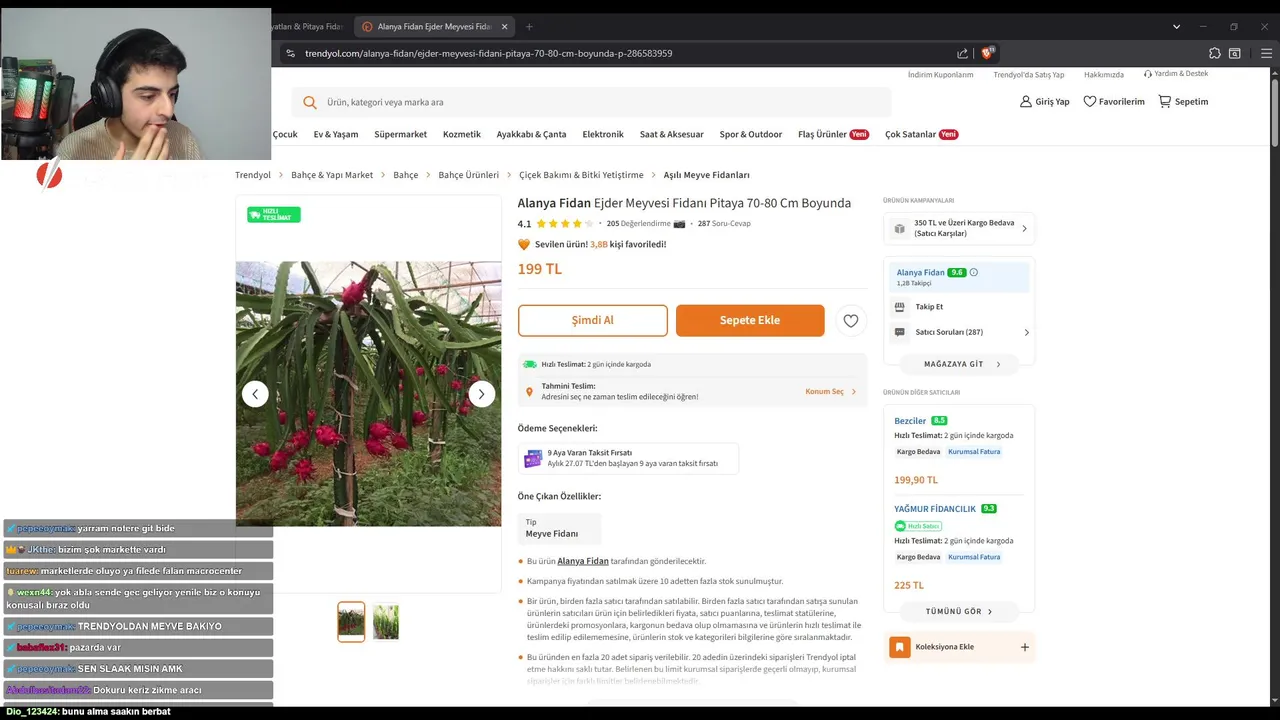Toggle the browser sidebar panel icon

[x=1235, y=53]
